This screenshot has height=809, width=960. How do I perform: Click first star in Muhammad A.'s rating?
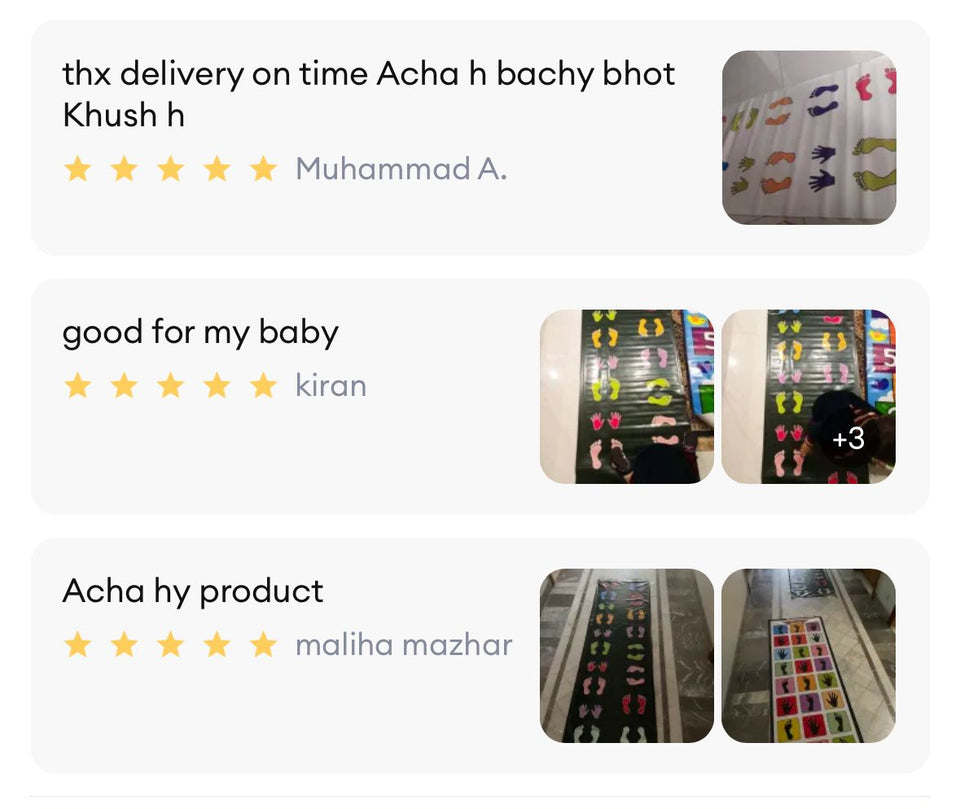(x=77, y=169)
